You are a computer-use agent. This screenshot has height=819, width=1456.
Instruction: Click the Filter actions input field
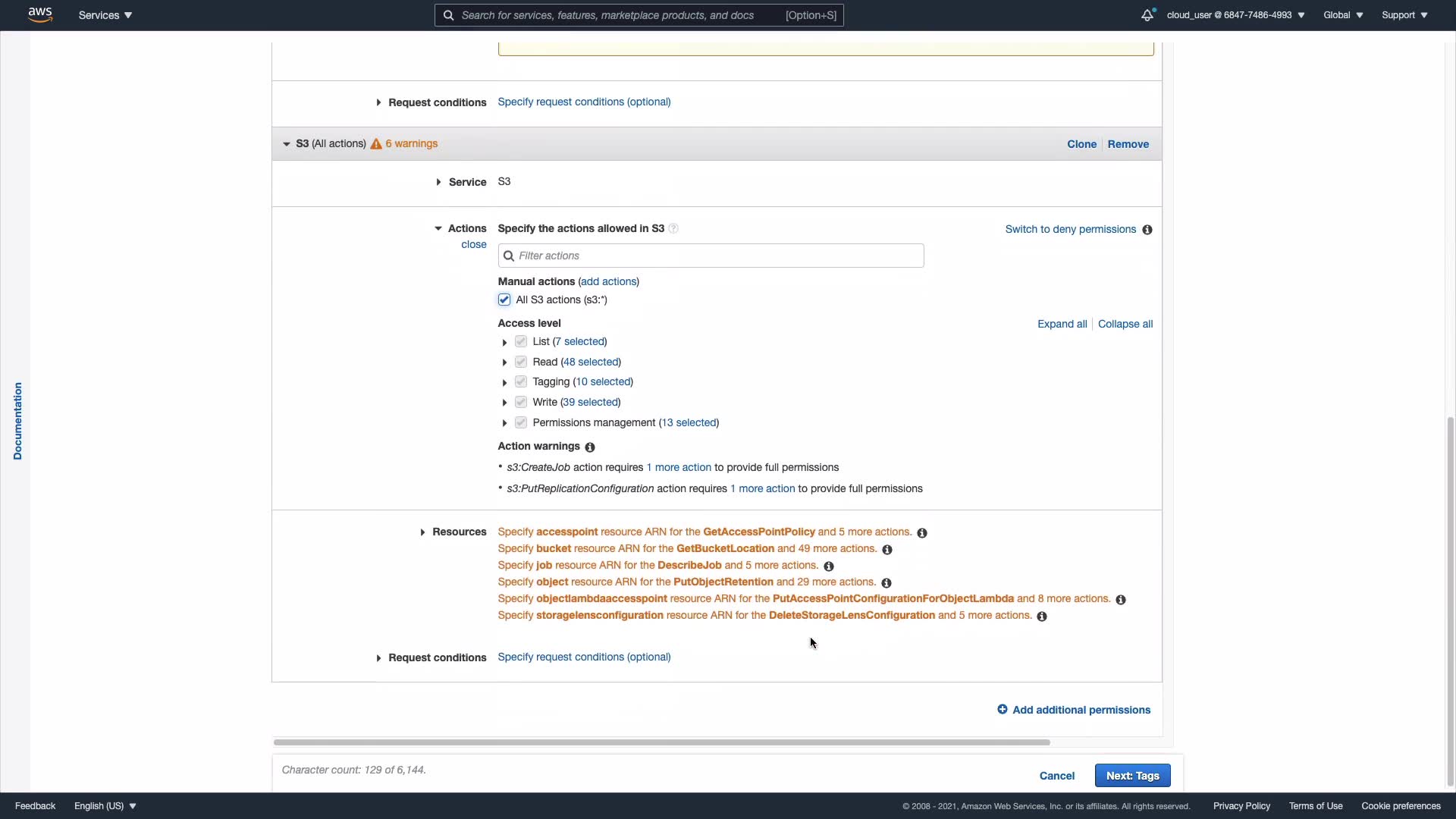click(x=711, y=256)
